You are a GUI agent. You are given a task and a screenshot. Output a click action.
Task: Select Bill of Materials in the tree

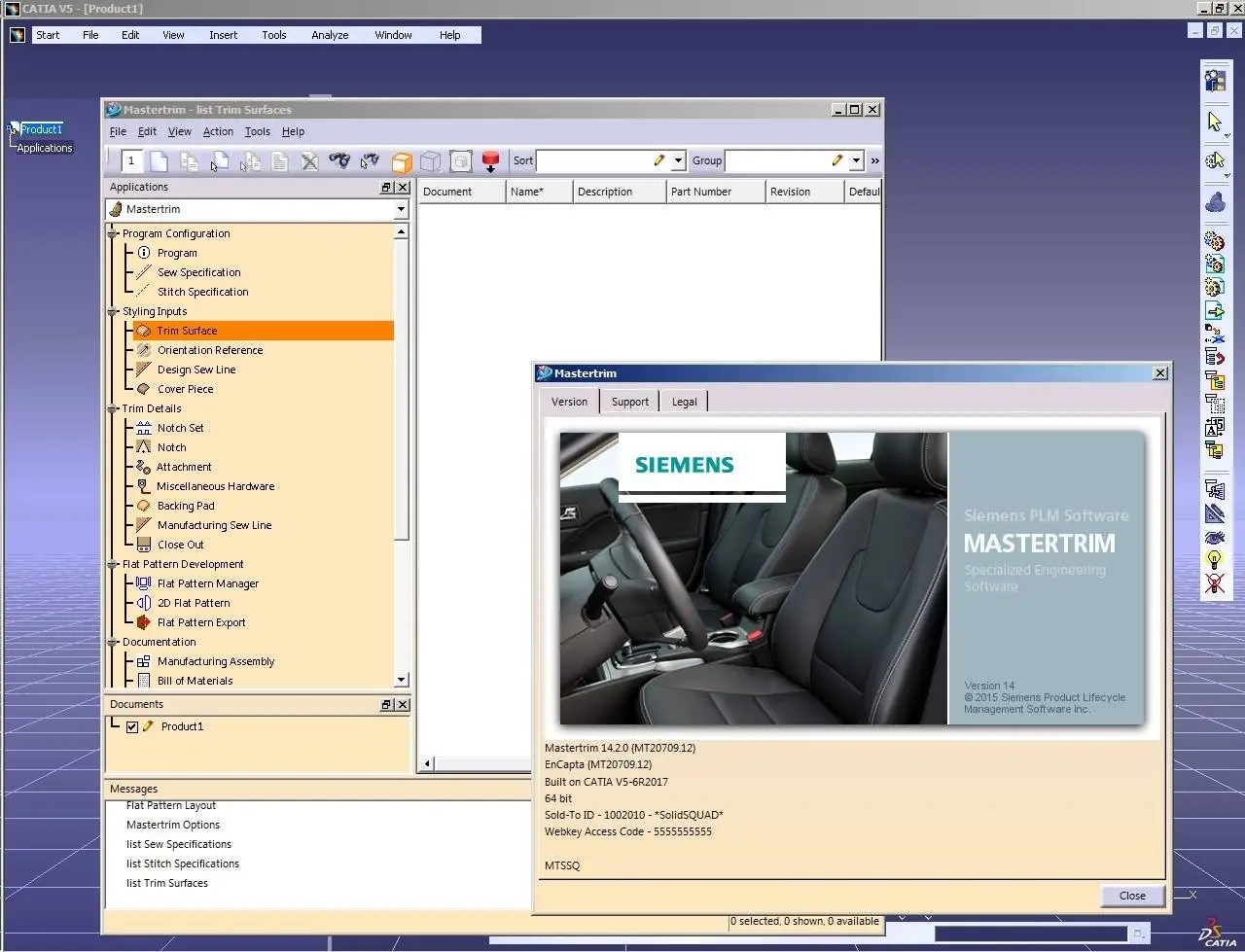195,681
